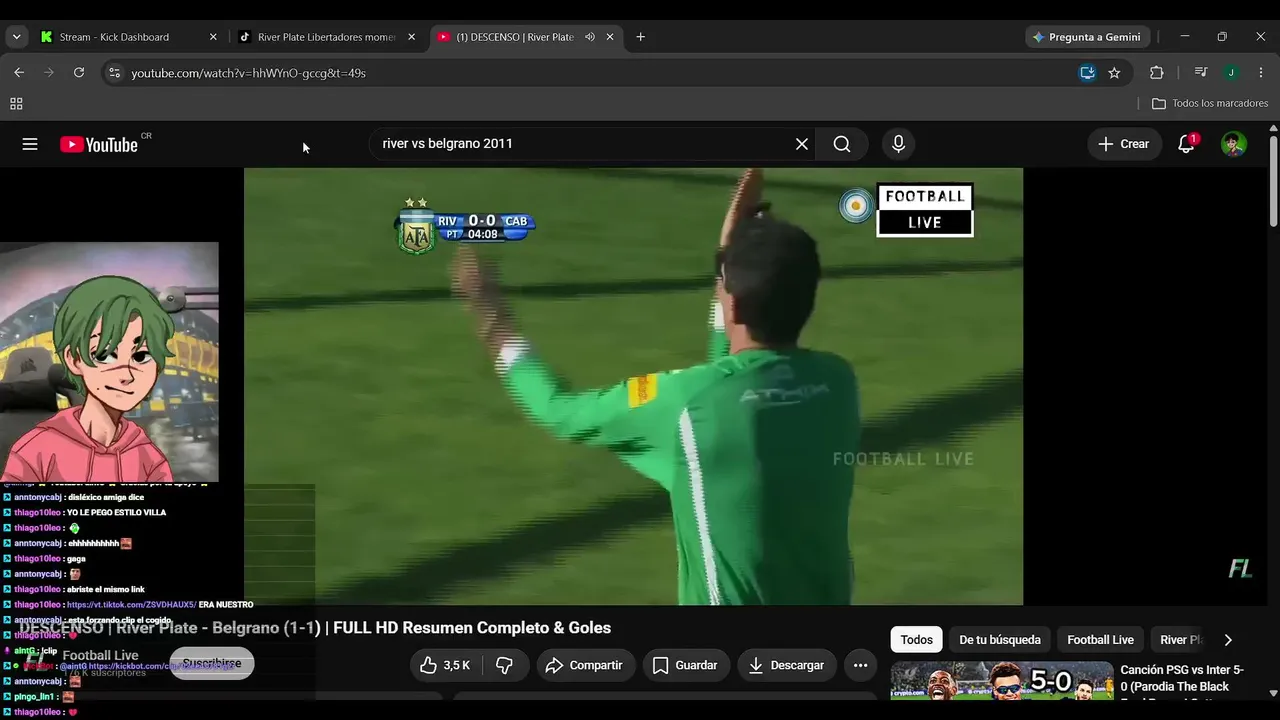Screen dimensions: 1280x720
Task: Open the Chrome extensions puzzle icon
Action: coord(1157,73)
